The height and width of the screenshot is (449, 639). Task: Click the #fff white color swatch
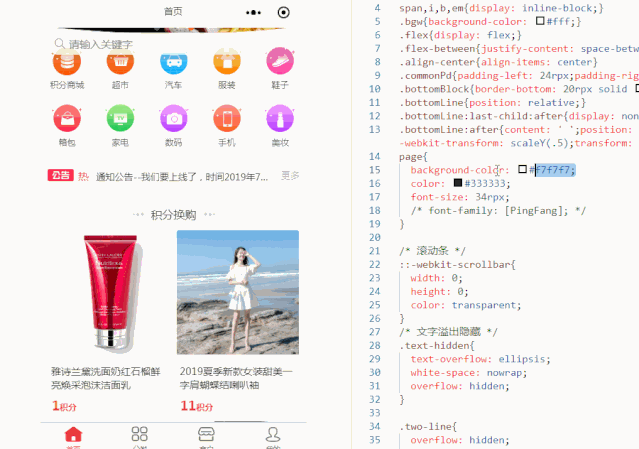tap(540, 21)
